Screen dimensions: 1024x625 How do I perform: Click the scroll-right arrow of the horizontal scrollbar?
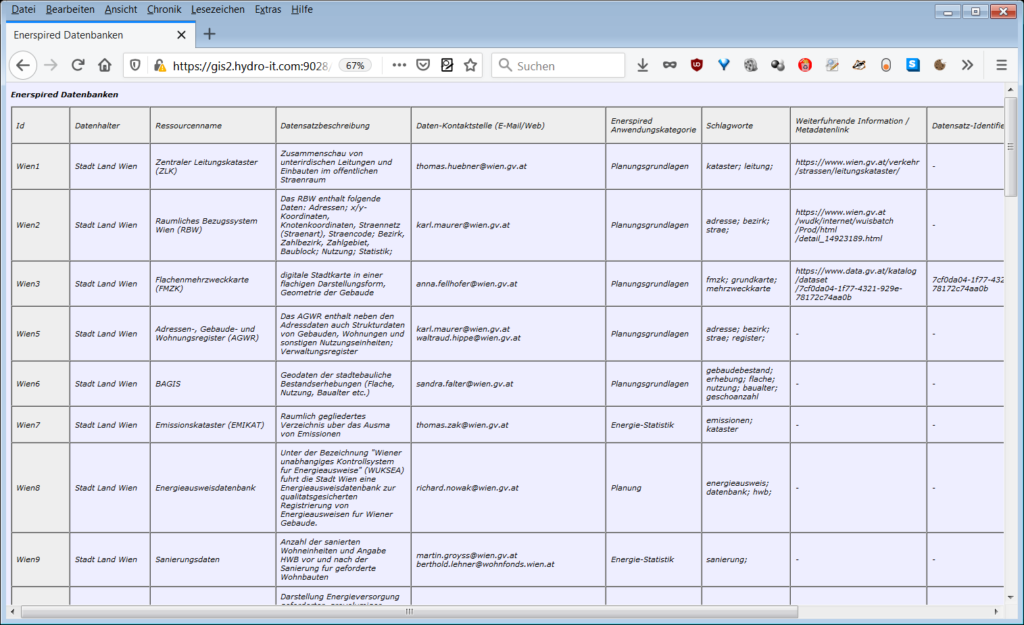coord(996,611)
